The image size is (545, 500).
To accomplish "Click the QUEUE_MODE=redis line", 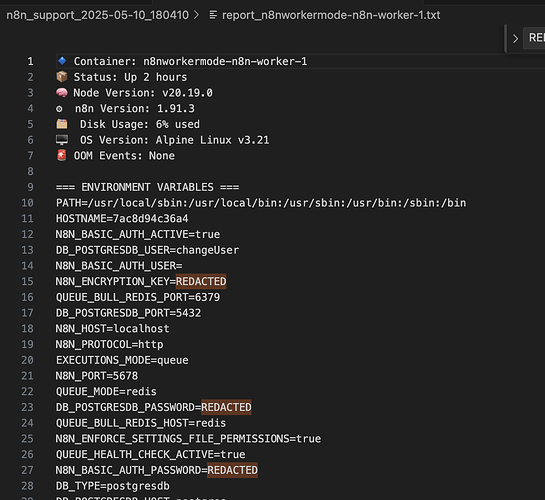I will pos(106,391).
